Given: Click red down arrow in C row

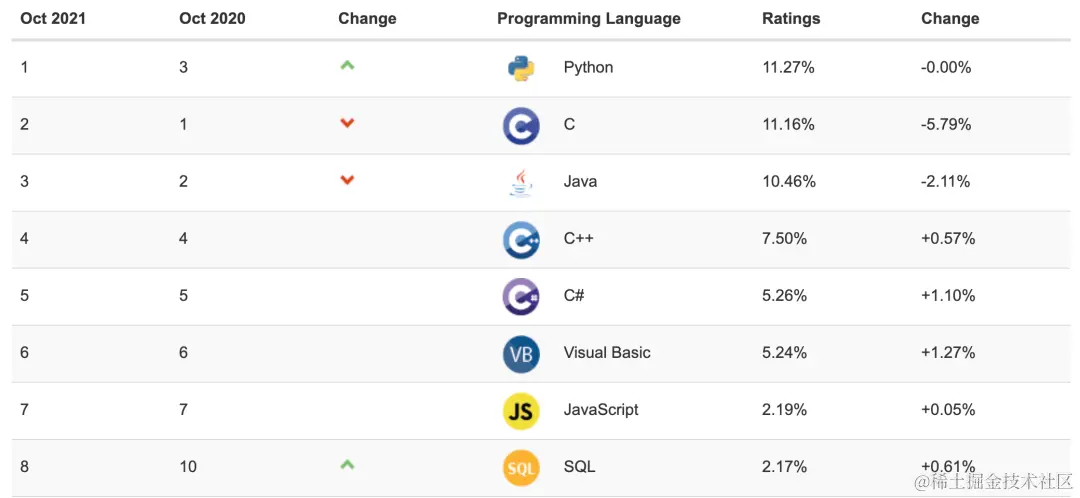Looking at the screenshot, I should (347, 123).
